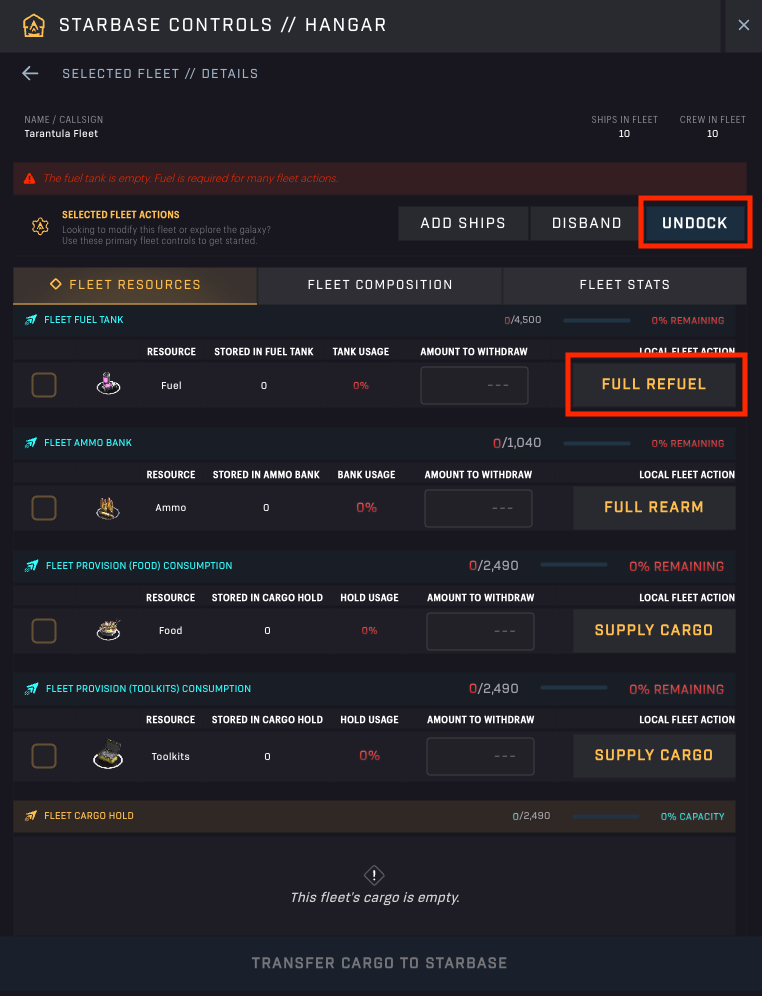Click the Fuel resource icon
The image size is (762, 996).
click(x=107, y=384)
